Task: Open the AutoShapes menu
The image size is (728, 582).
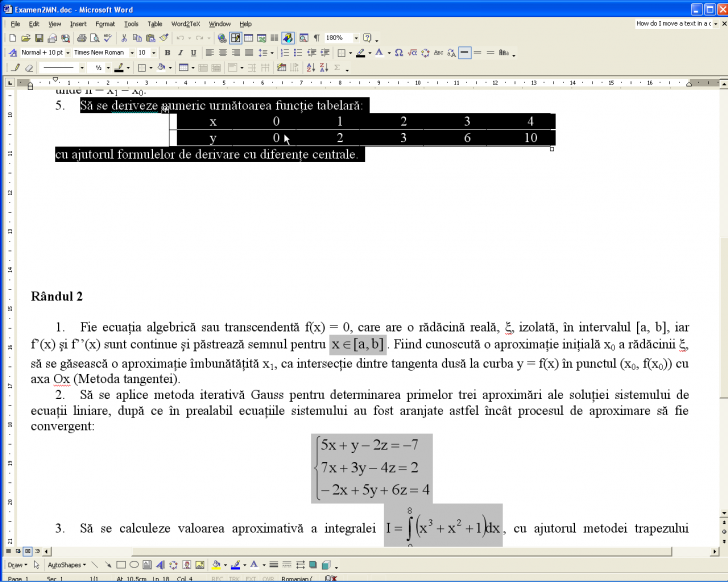Action: click(66, 565)
